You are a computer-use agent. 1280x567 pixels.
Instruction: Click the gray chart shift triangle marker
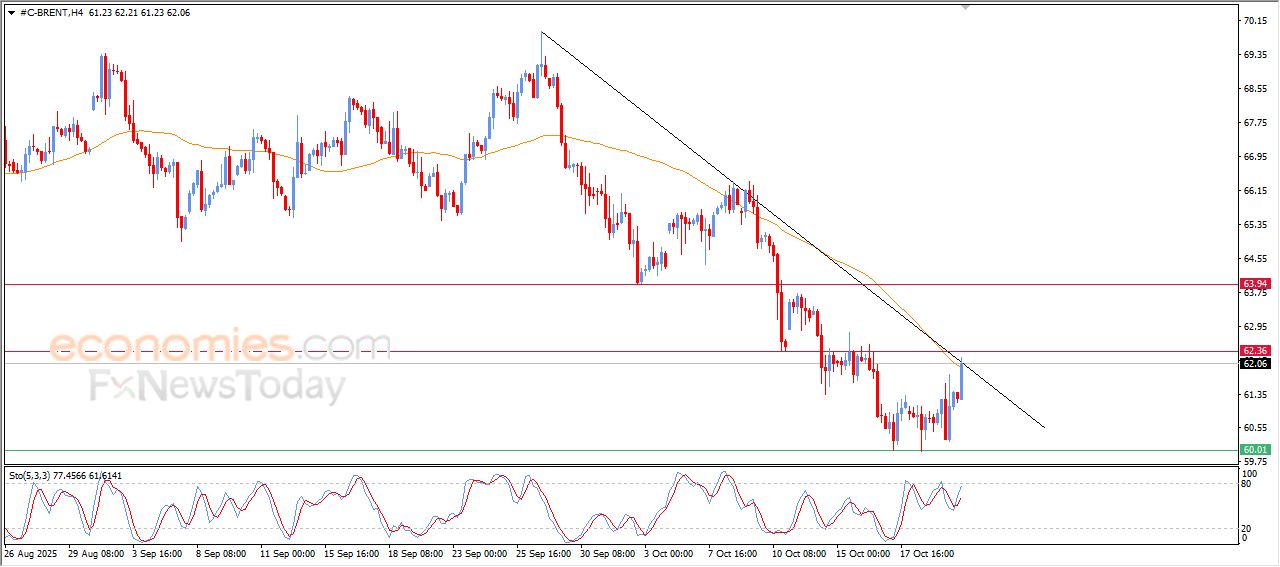click(x=965, y=6)
